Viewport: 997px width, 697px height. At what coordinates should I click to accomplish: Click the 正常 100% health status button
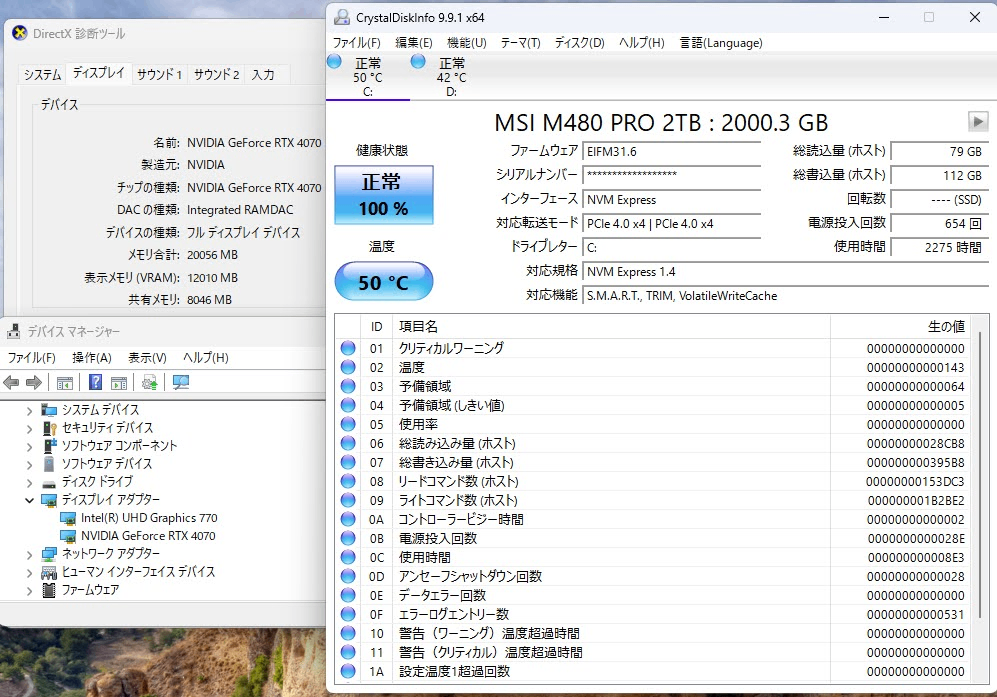[383, 195]
